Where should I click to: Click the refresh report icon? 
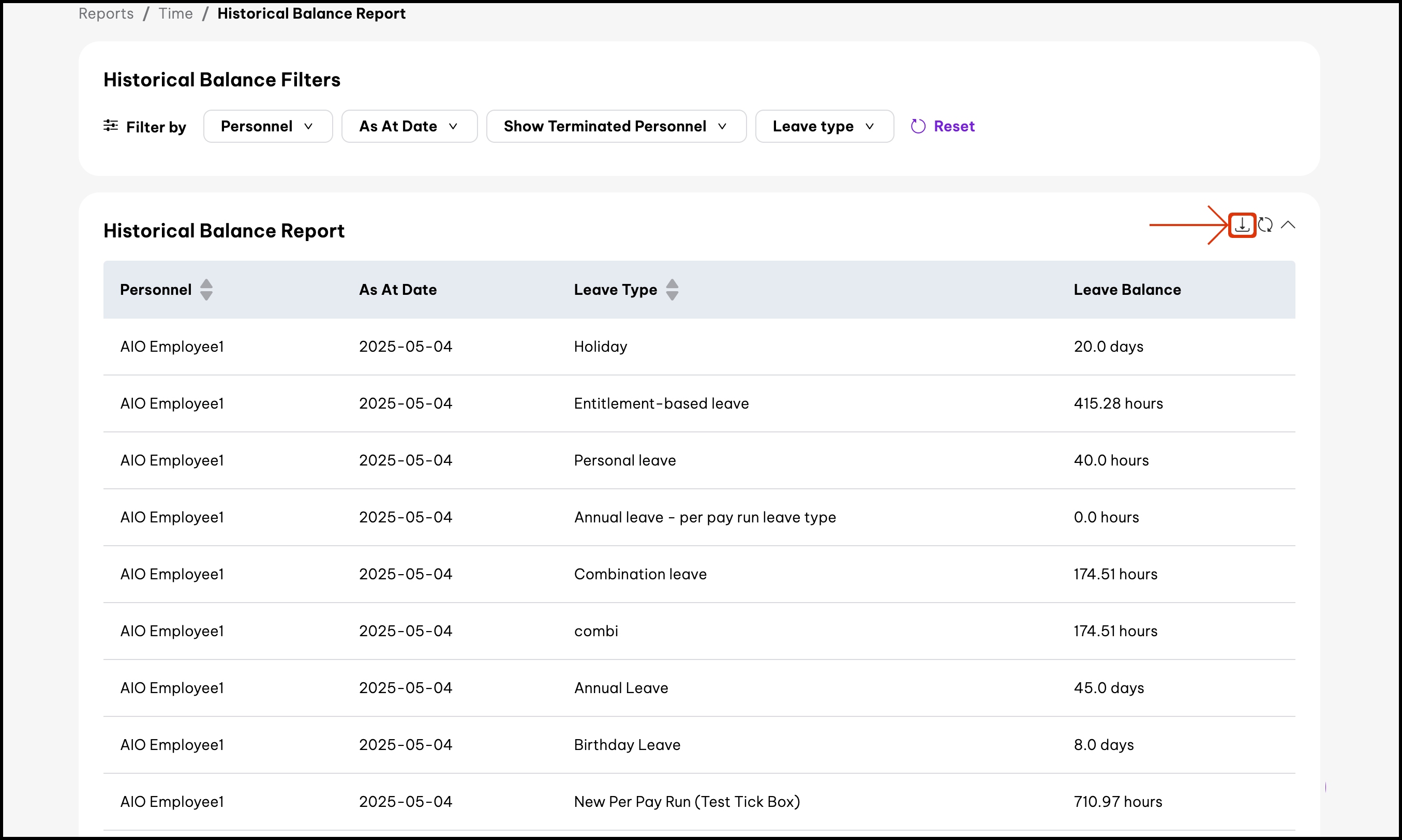(x=1265, y=224)
